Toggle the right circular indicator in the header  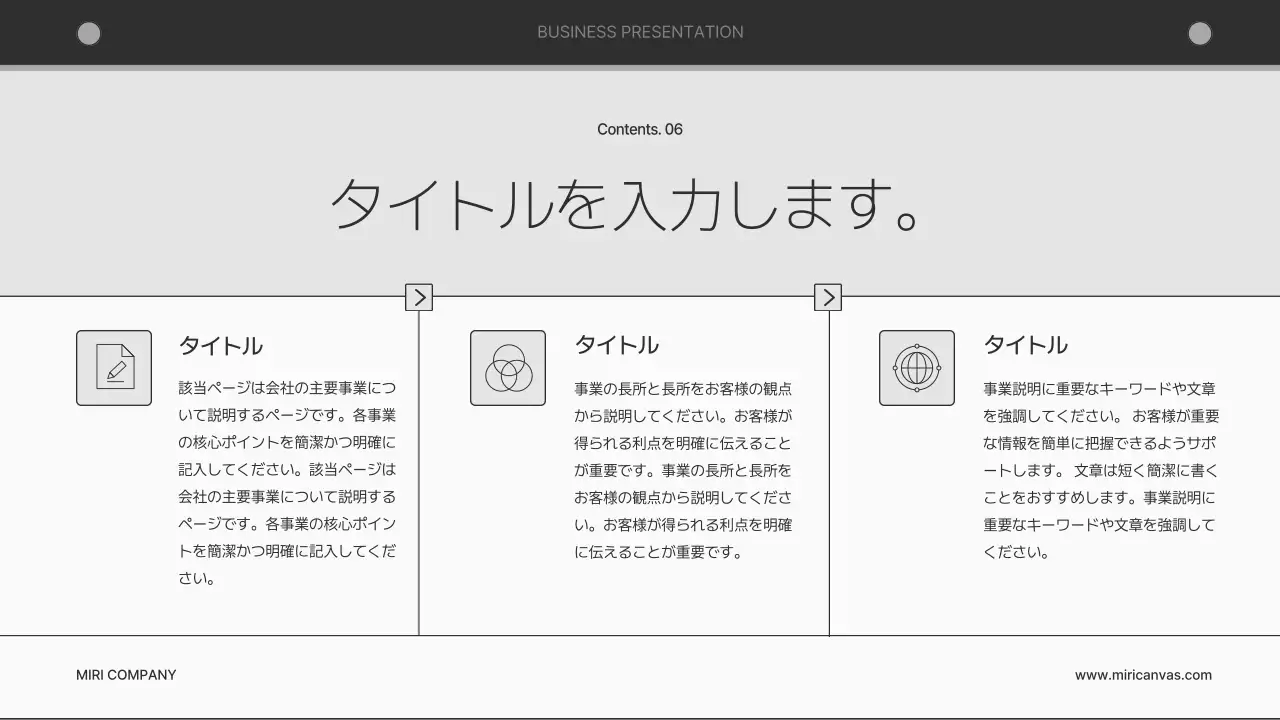[x=1200, y=35]
